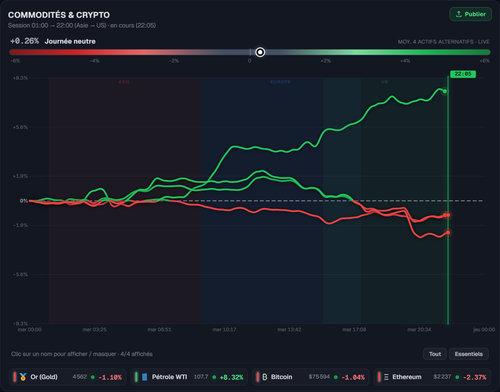This screenshot has height=392, width=500.
Task: Click the +8.32% oil change value
Action: (x=231, y=377)
